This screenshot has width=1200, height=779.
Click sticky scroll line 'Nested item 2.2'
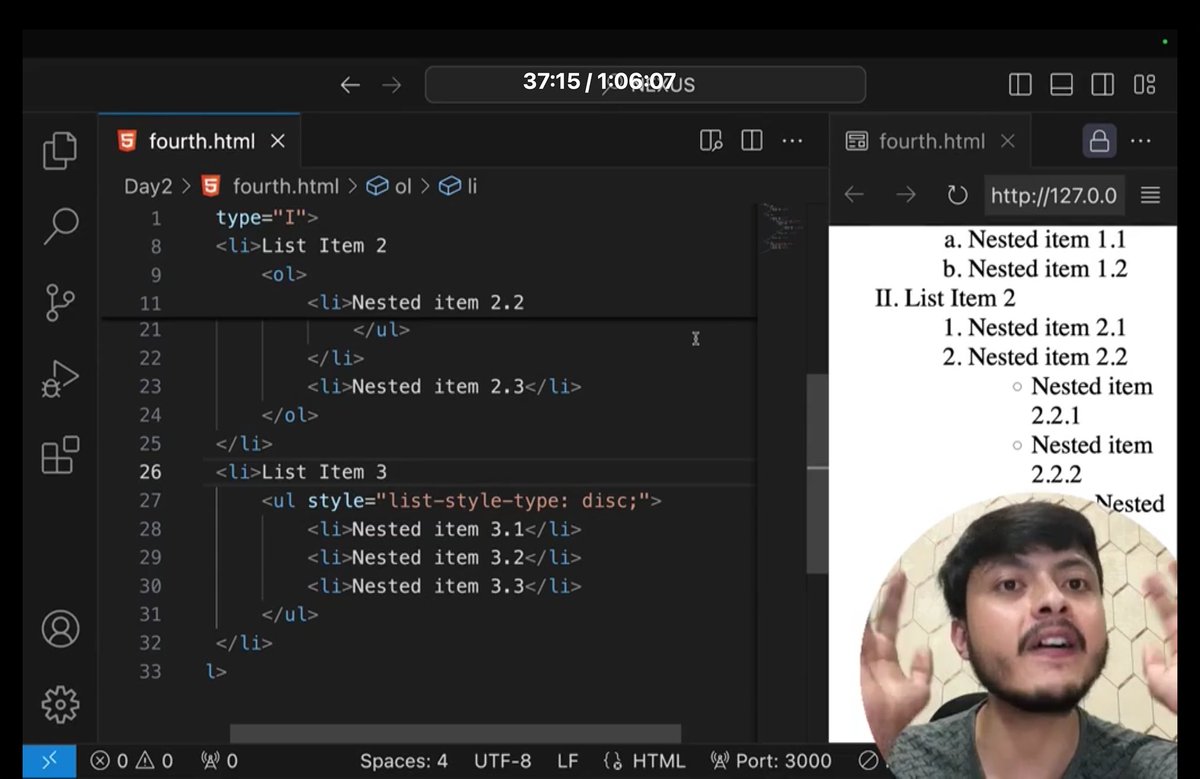click(438, 302)
